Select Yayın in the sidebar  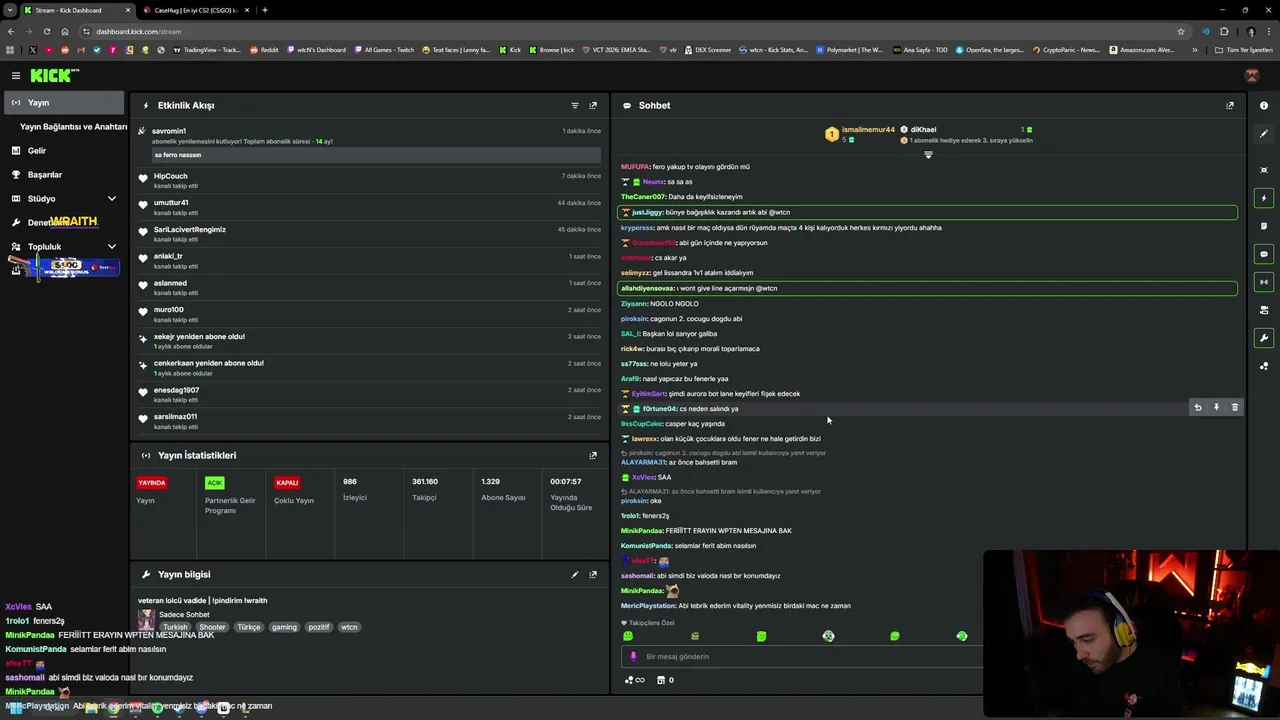click(x=63, y=103)
